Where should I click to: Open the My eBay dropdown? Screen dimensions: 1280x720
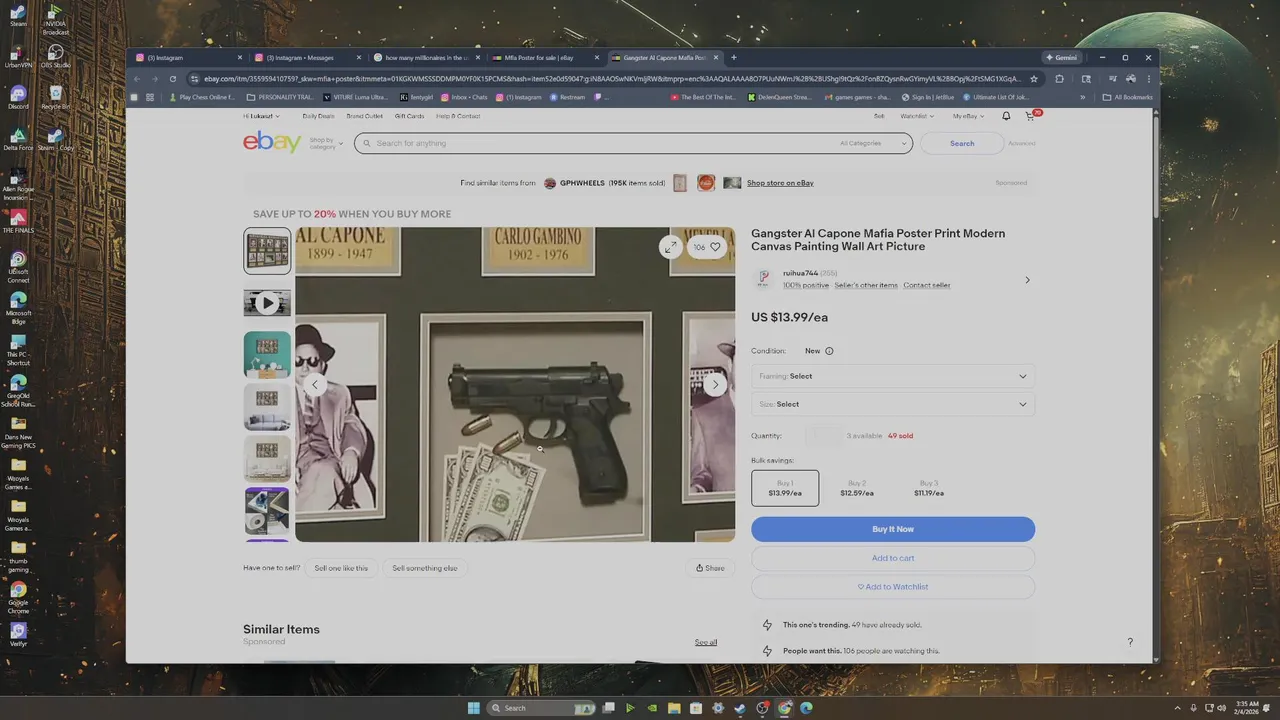968,116
